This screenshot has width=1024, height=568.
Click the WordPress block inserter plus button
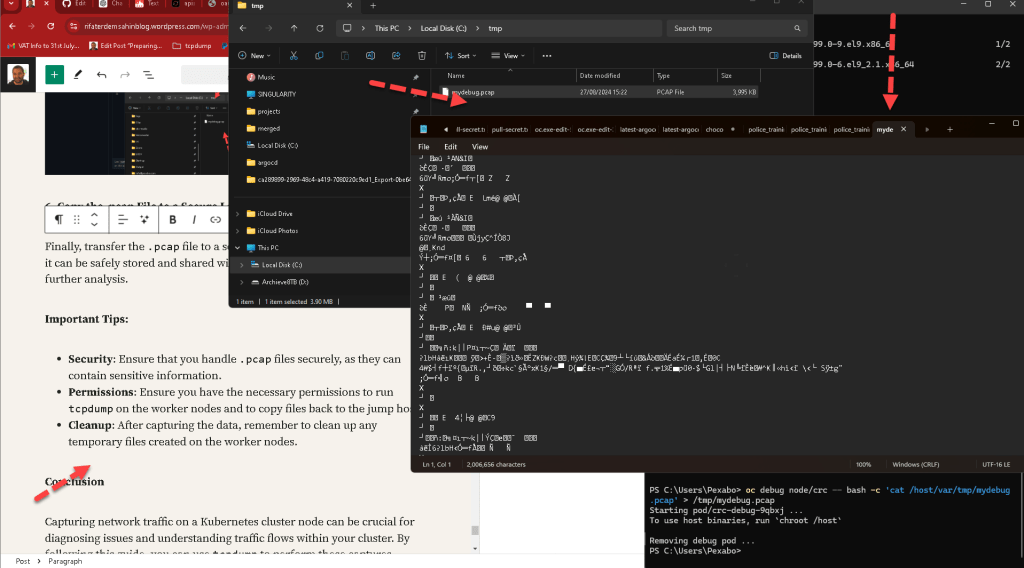[54, 75]
